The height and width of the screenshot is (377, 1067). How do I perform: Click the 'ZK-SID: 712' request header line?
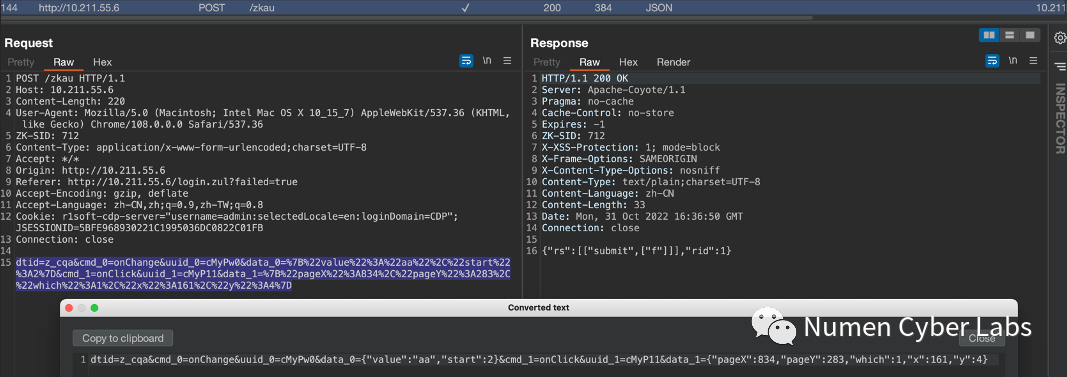click(47, 135)
